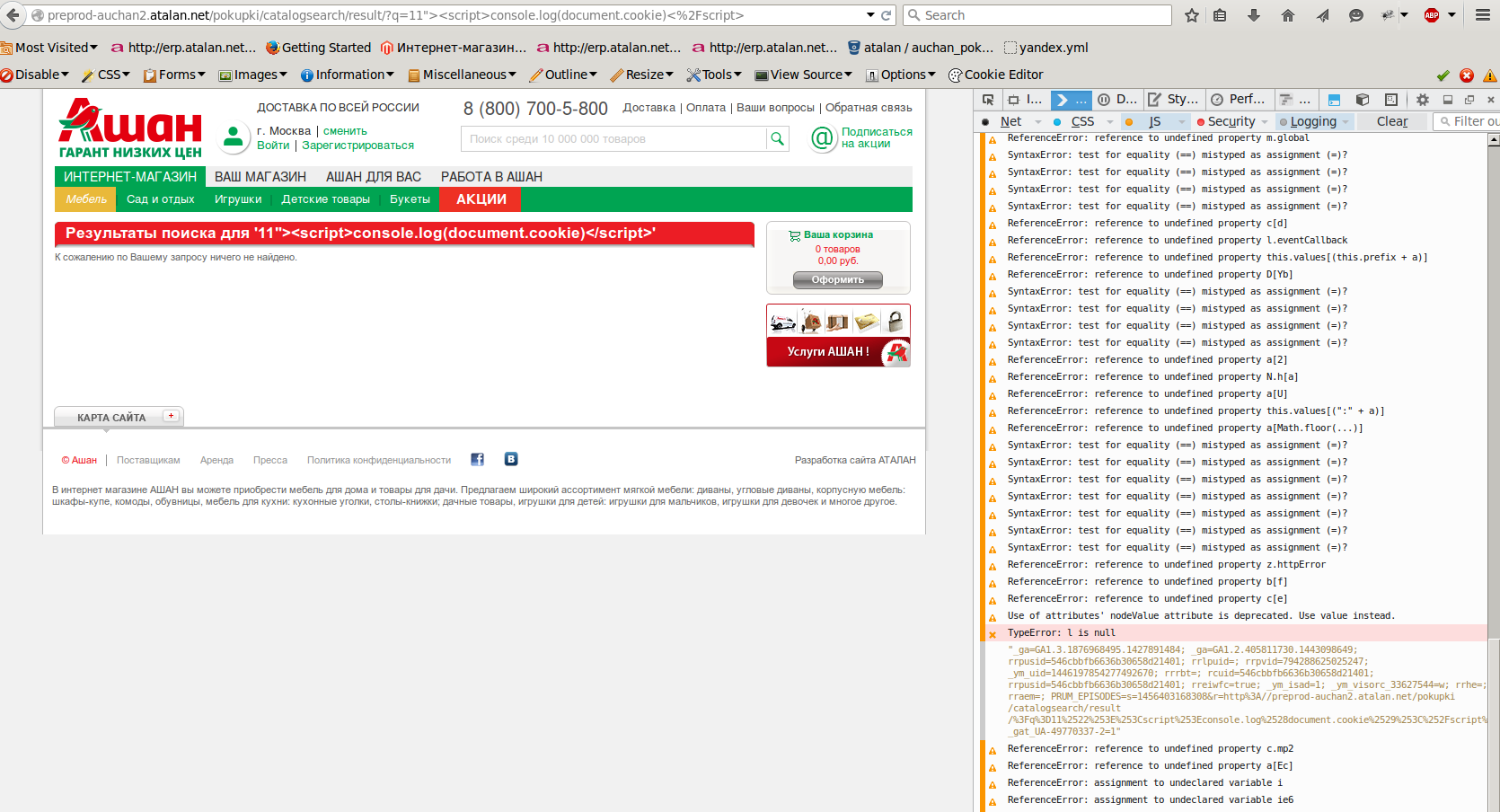The height and width of the screenshot is (812, 1500).
Task: Toggle the split console icon in devtools
Action: (1334, 100)
